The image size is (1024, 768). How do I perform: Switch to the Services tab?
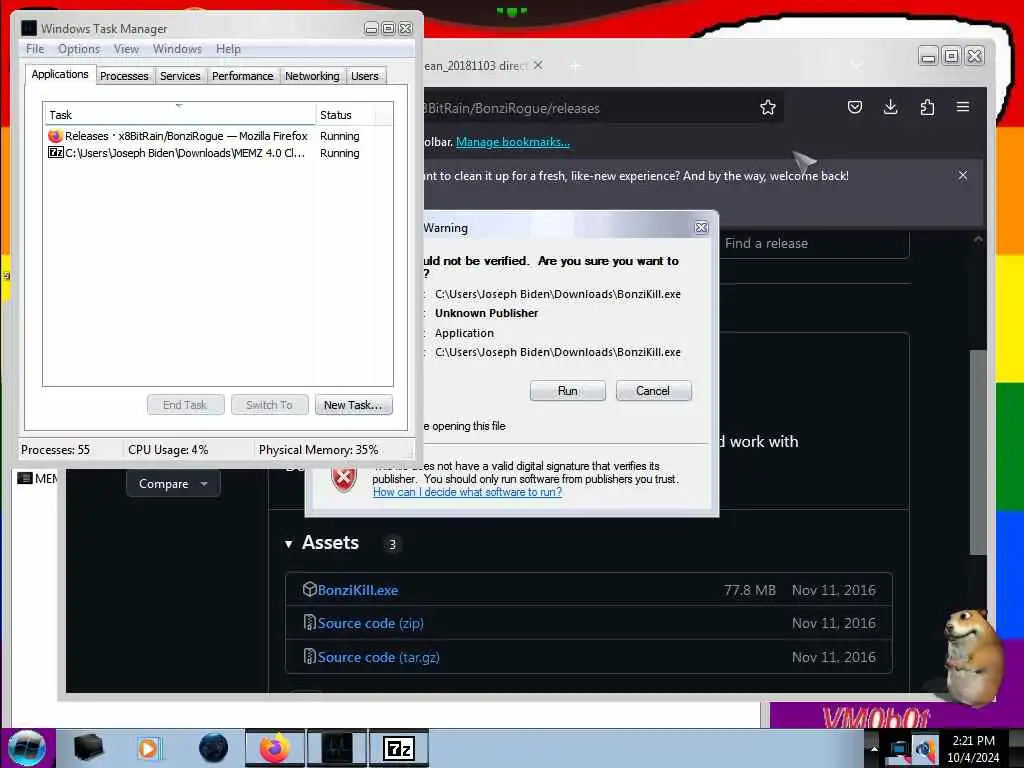180,76
